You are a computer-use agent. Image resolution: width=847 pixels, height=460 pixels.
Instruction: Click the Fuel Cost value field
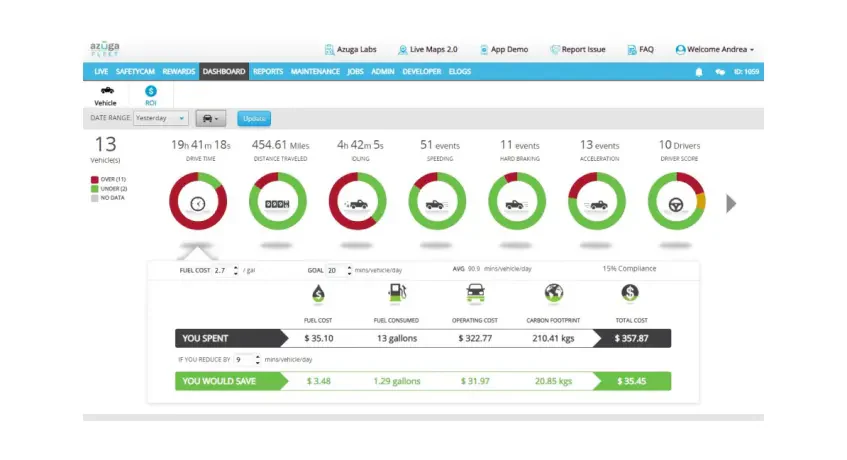coord(222,270)
